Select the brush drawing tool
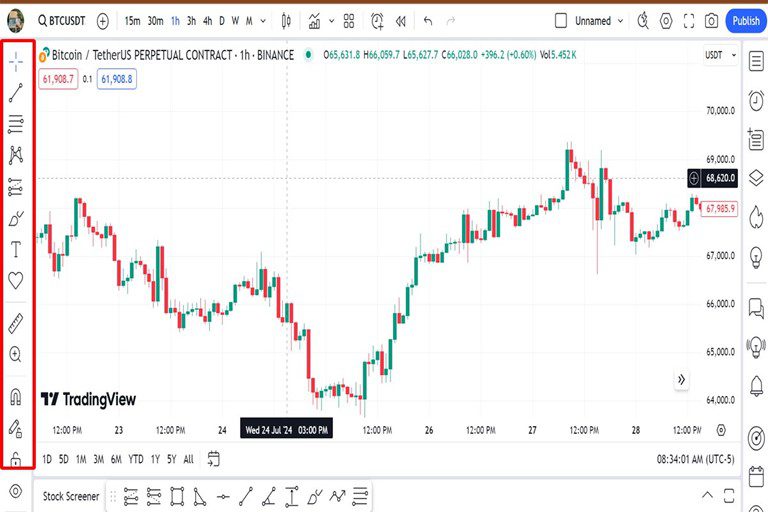The height and width of the screenshot is (512, 768). tap(16, 219)
